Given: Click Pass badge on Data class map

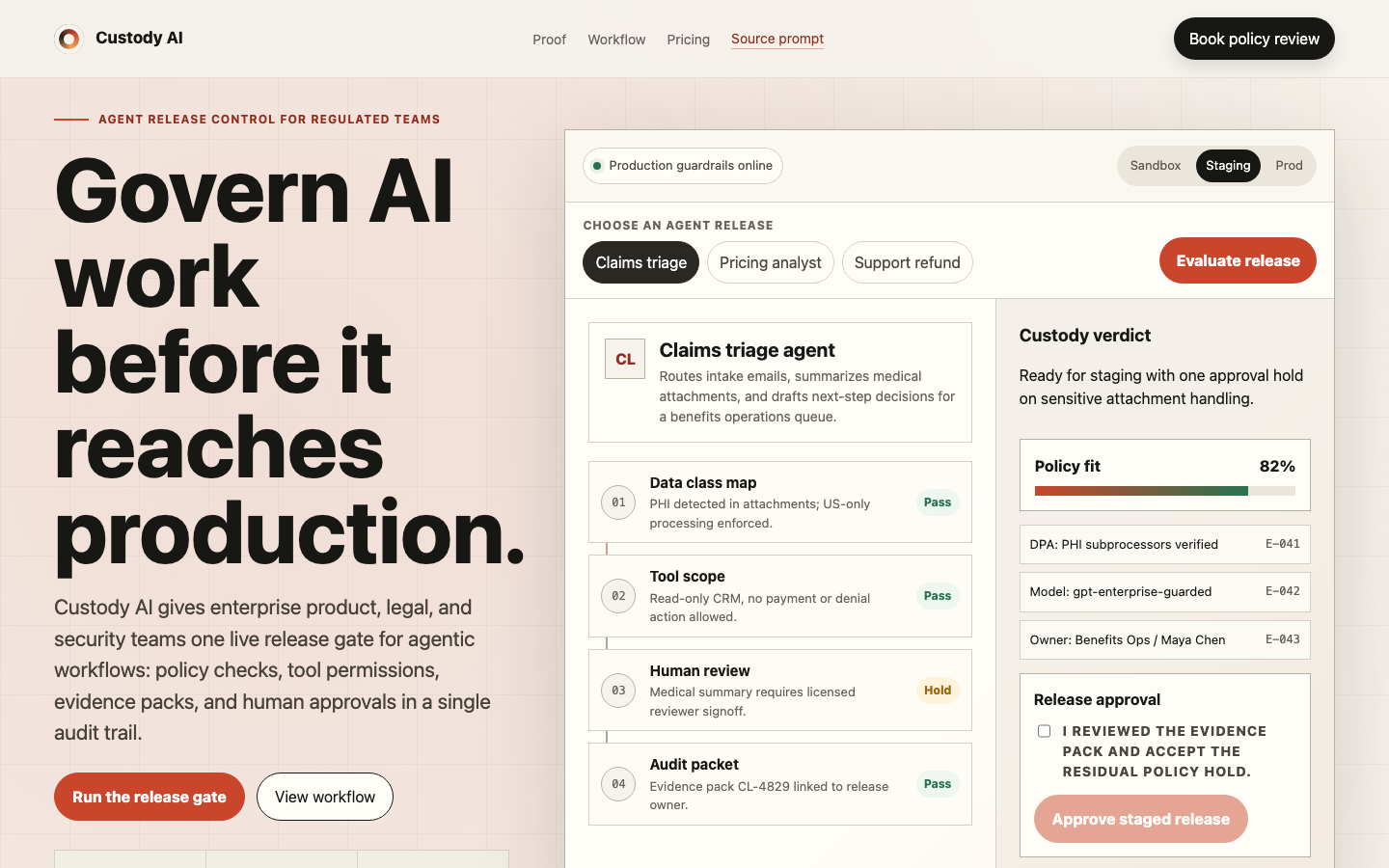Looking at the screenshot, I should click(x=938, y=502).
